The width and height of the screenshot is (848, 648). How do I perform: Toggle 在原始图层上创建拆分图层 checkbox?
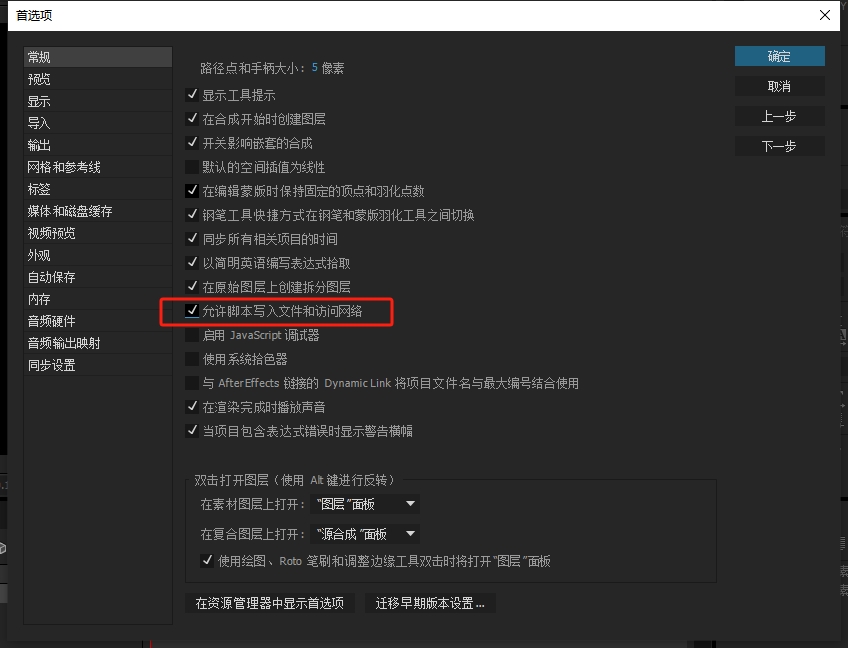(x=192, y=286)
